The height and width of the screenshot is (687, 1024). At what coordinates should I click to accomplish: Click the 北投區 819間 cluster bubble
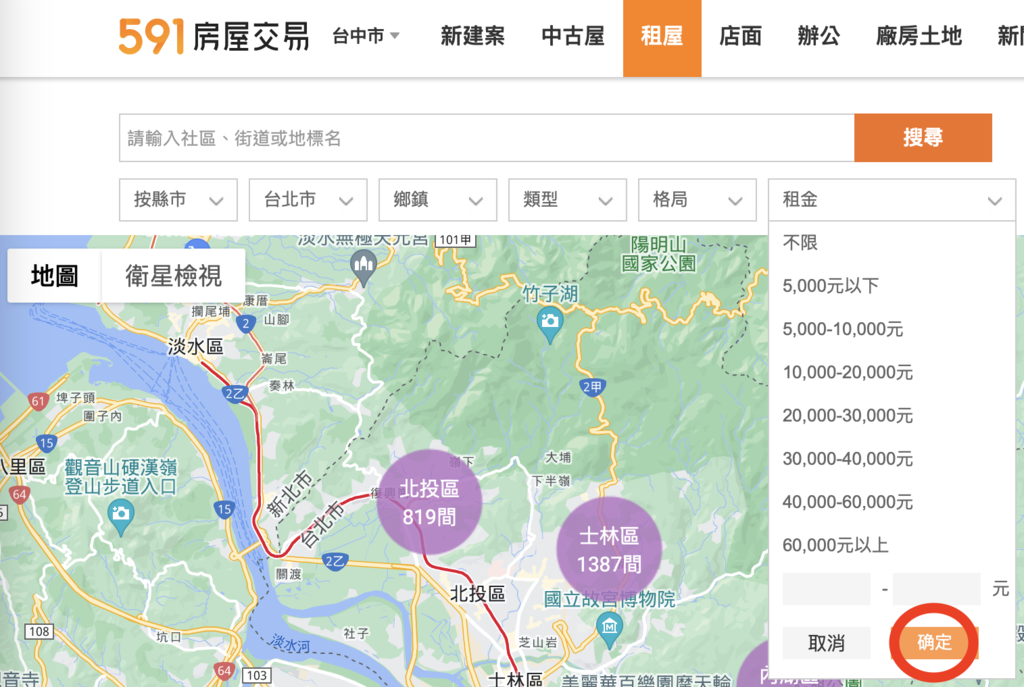coord(429,502)
